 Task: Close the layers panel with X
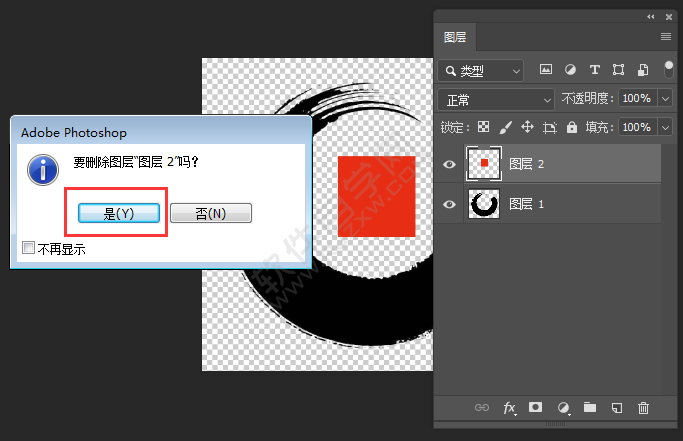pos(669,17)
